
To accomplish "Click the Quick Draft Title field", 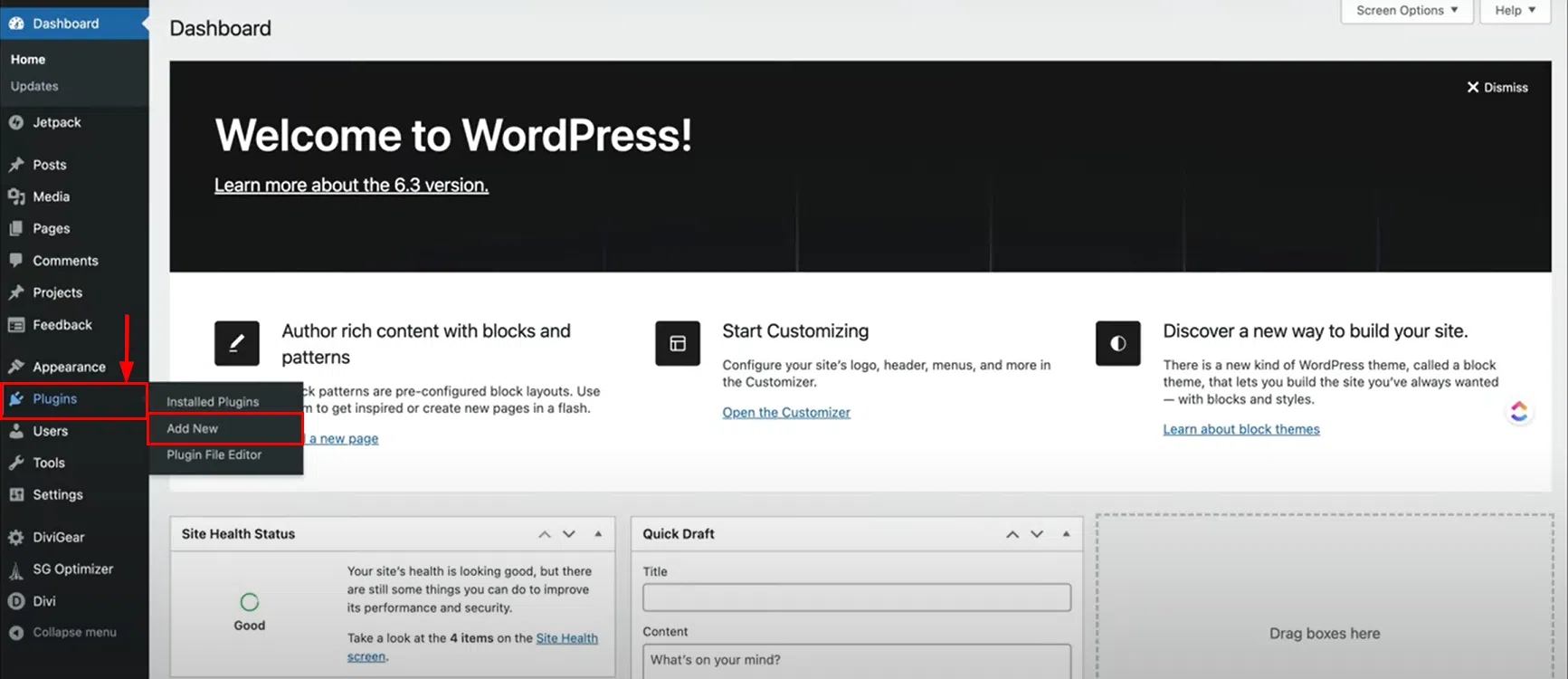I will coord(857,598).
